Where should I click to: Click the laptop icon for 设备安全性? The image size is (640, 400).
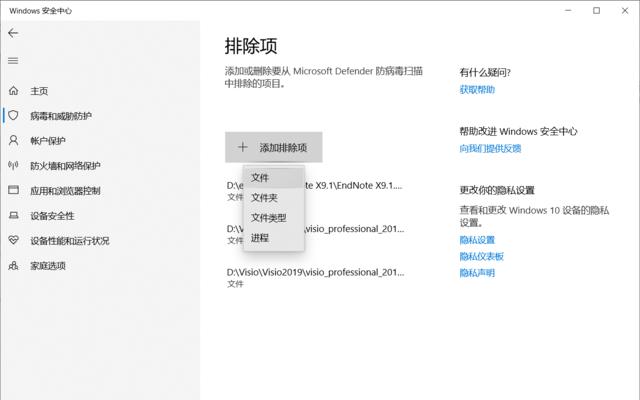13,215
